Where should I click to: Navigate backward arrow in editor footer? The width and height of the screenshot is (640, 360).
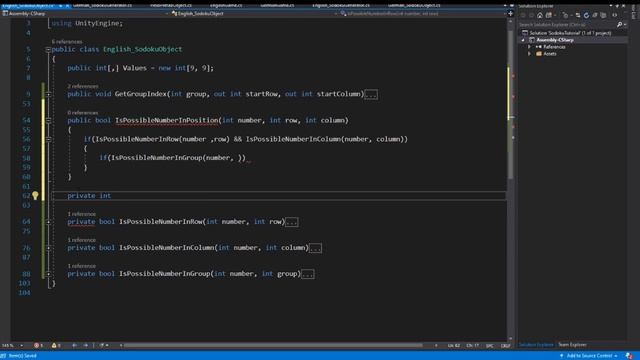74,345
